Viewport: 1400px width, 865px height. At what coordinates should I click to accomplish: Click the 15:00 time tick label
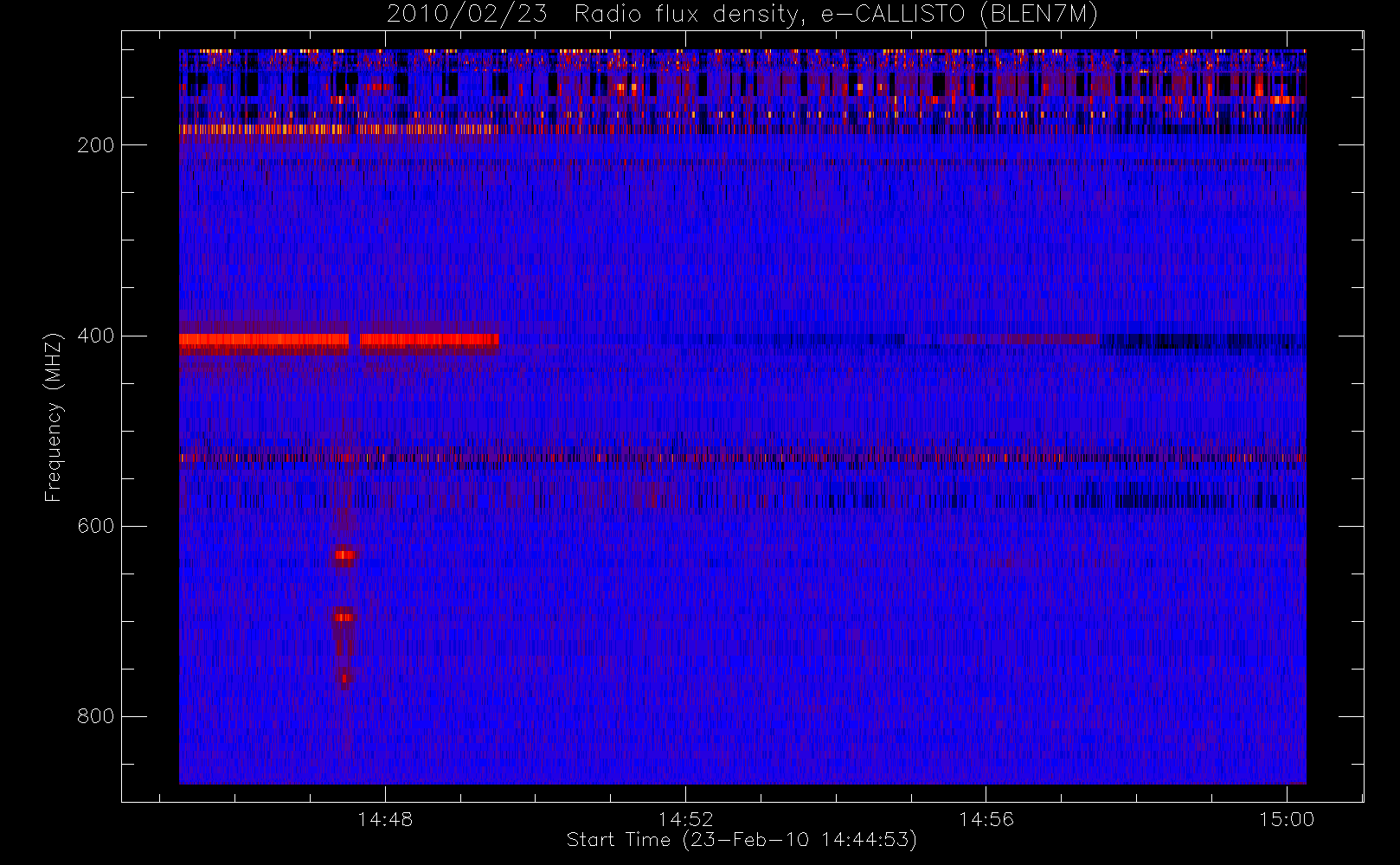[x=1287, y=819]
